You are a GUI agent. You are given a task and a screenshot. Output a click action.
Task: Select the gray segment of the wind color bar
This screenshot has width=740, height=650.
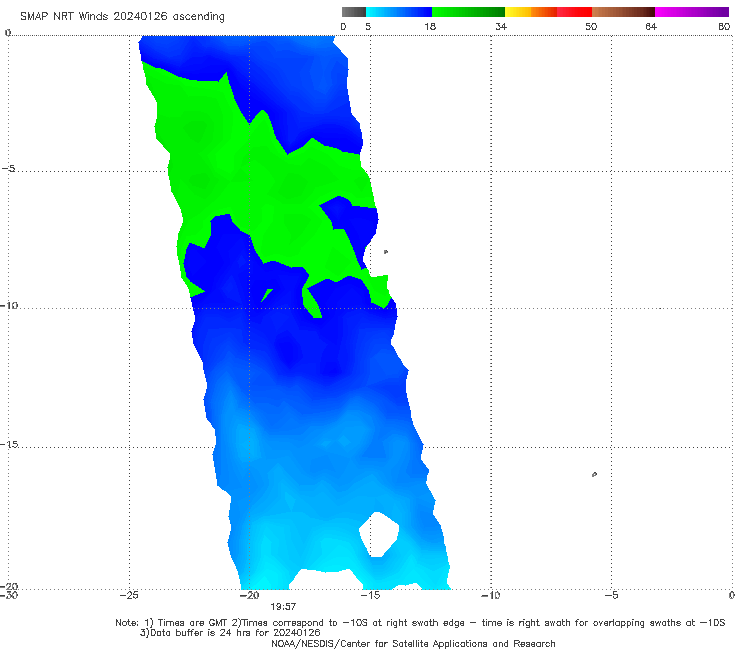click(x=354, y=12)
